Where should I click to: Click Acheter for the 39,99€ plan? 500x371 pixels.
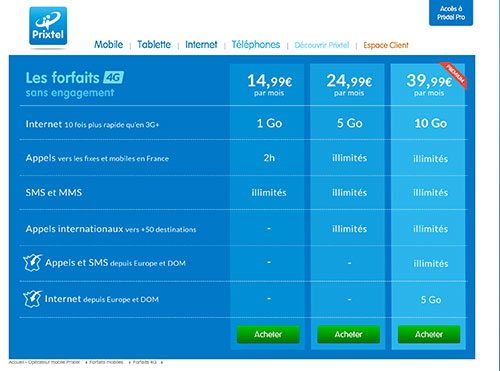click(429, 334)
